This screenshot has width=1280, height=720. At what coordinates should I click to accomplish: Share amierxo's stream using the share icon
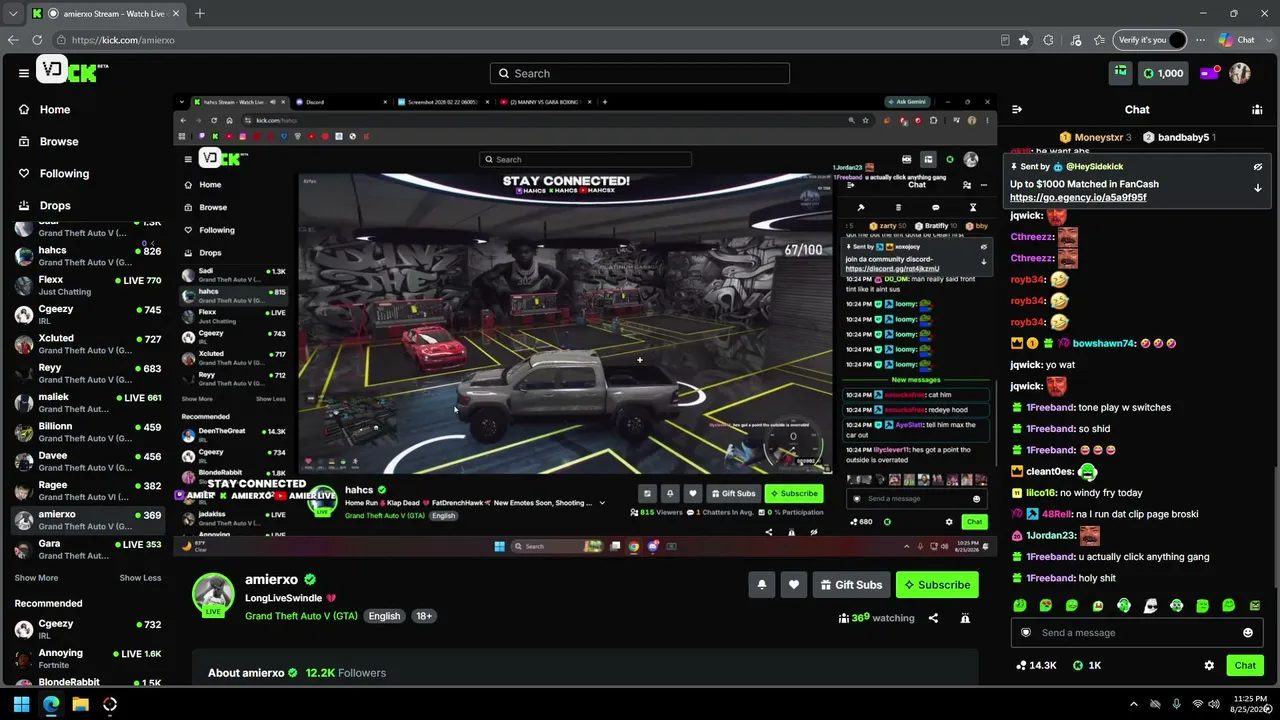tap(933, 618)
